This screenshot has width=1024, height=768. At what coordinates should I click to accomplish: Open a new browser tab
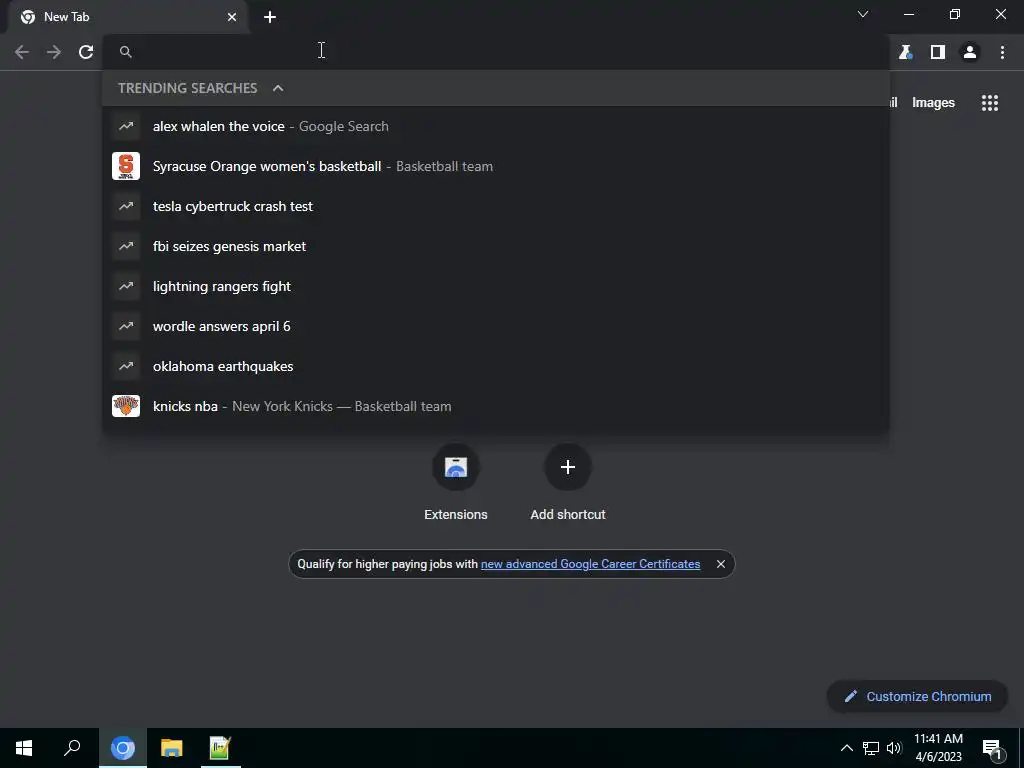[x=270, y=17]
